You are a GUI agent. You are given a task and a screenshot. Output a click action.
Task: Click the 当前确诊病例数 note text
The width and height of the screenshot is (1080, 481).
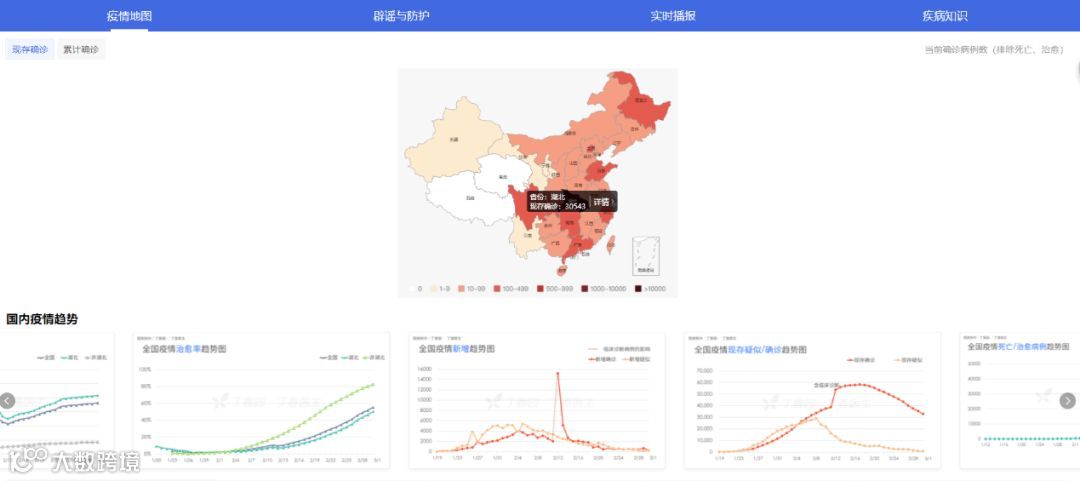pyautogui.click(x=994, y=50)
